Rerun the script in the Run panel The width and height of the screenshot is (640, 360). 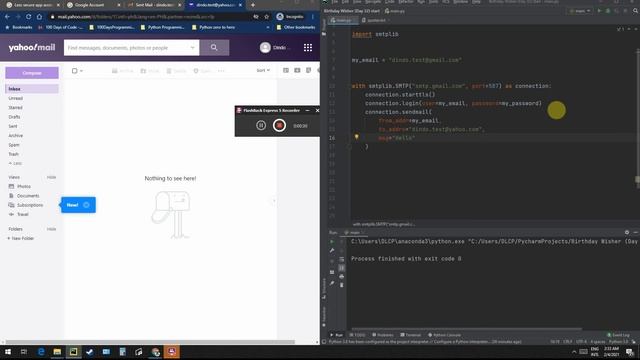point(332,242)
